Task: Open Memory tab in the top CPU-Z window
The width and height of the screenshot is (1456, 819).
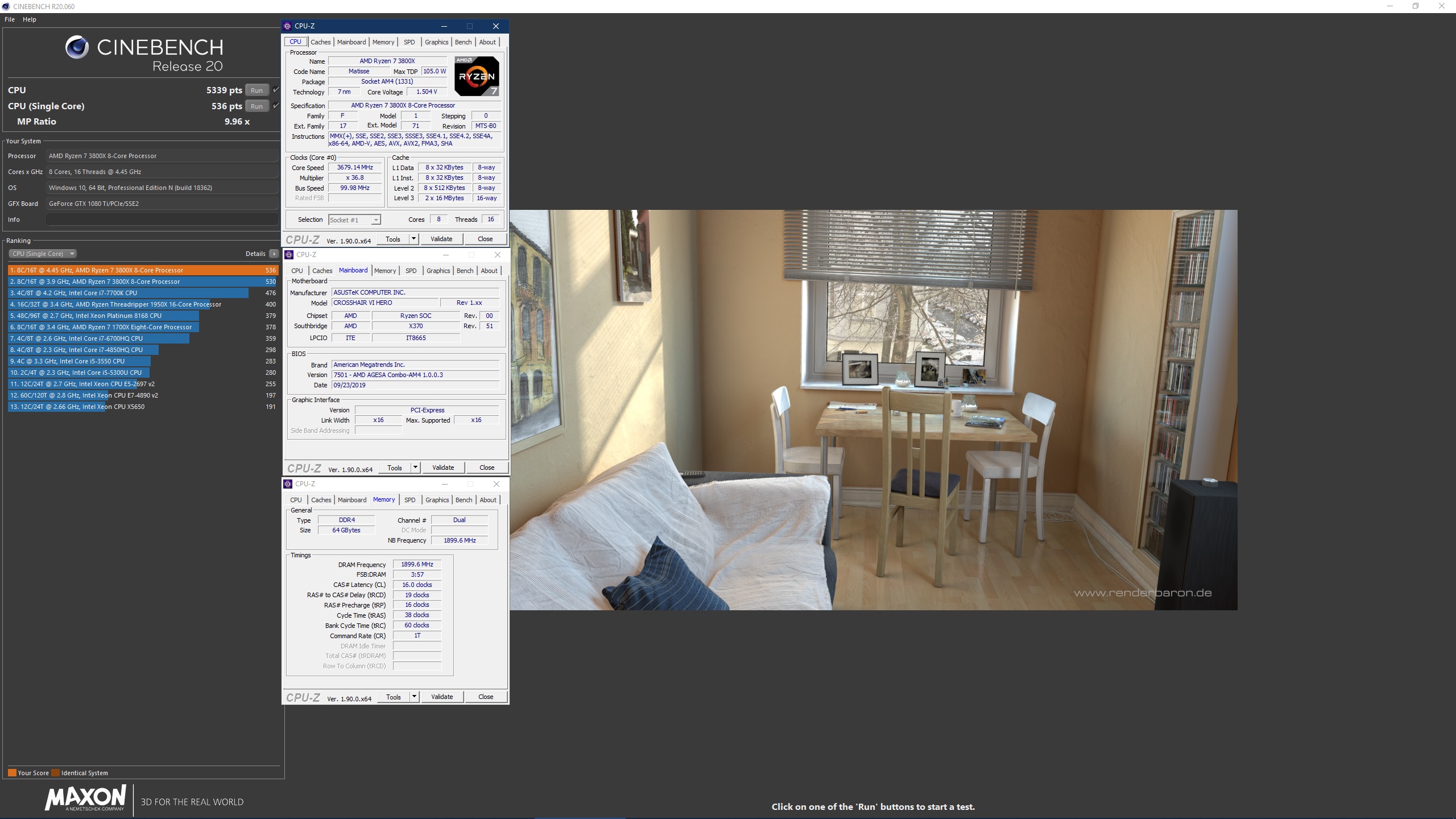Action: [383, 42]
